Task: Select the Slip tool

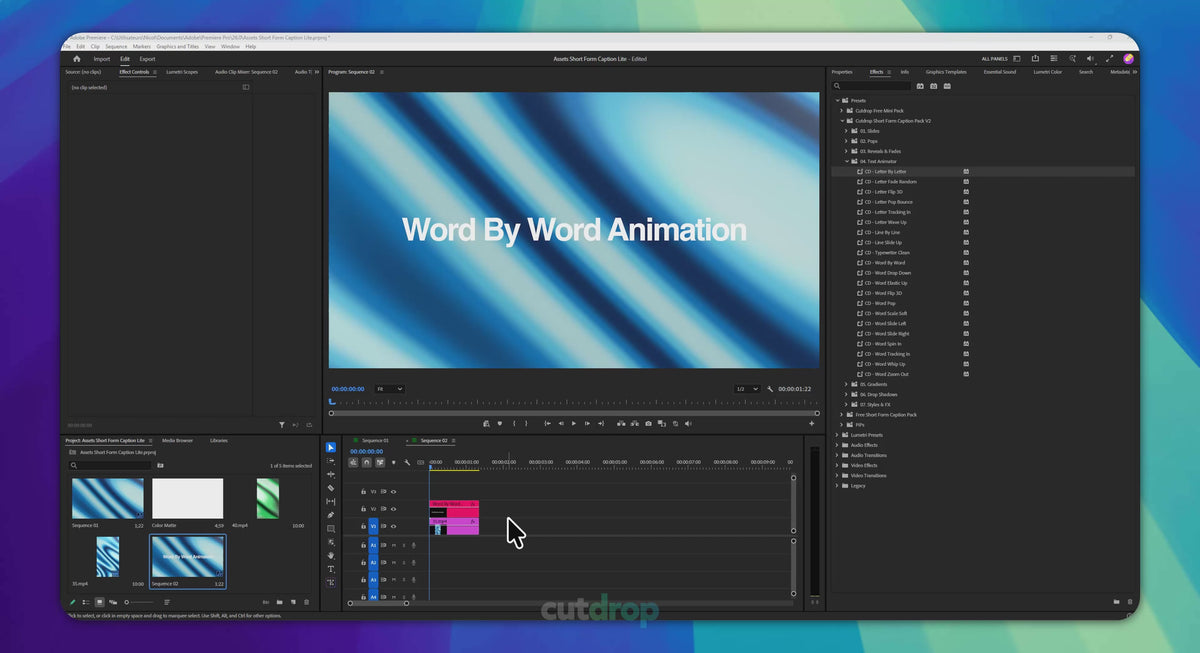Action: 331,501
